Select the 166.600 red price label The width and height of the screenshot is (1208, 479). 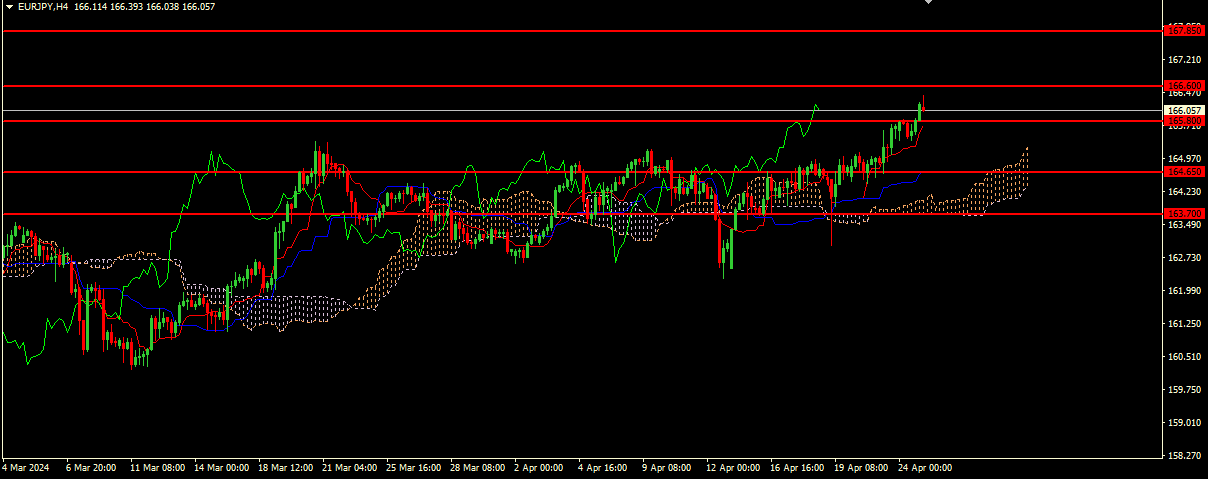coord(1184,86)
